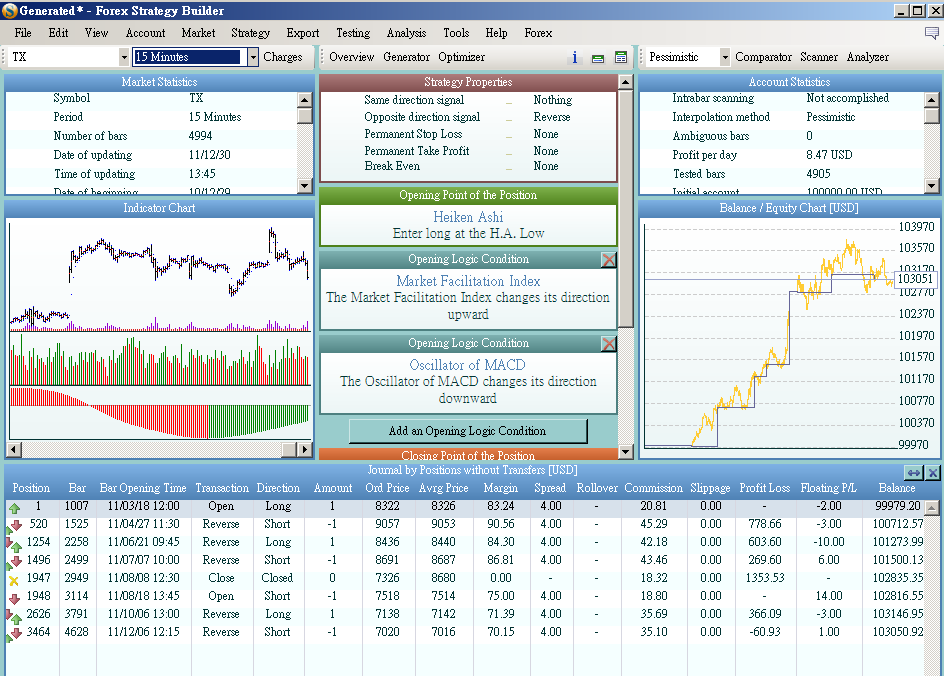944x676 pixels.
Task: Open the Strategy menu
Action: click(x=250, y=33)
